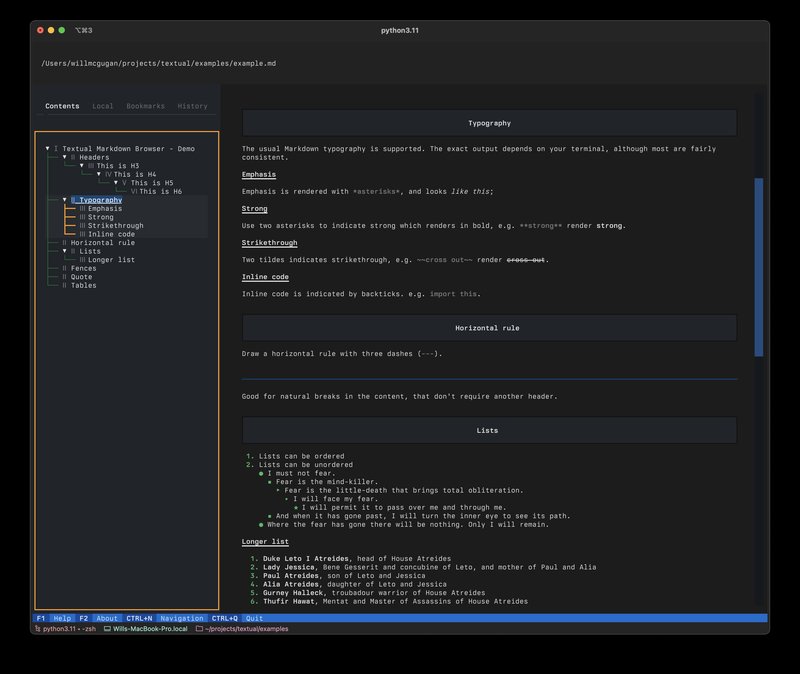This screenshot has height=674, width=800.
Task: Go to Tables in the table of contents
Action: [83, 285]
